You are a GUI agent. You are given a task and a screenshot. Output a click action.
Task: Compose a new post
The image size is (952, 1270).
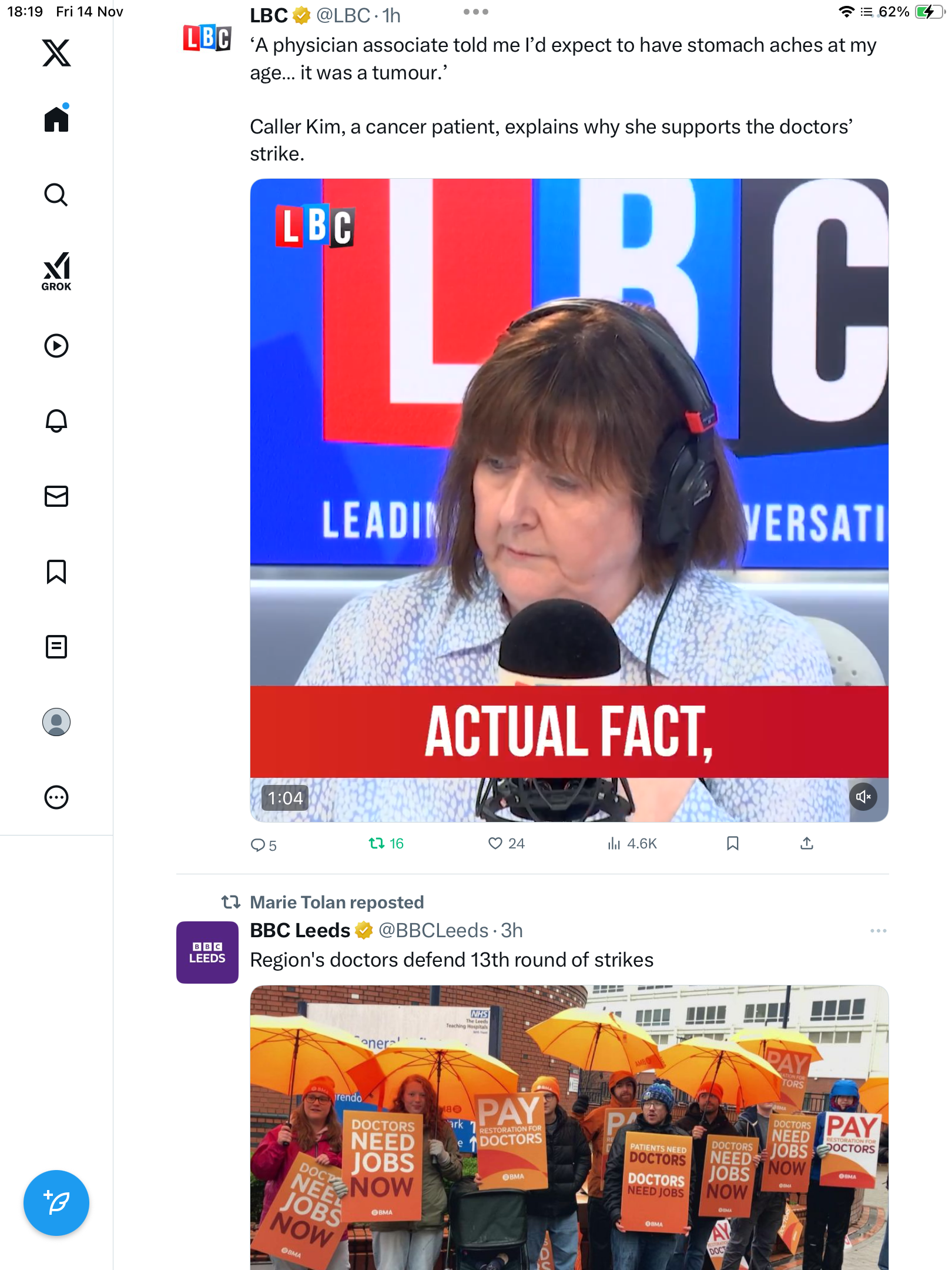click(x=56, y=1203)
